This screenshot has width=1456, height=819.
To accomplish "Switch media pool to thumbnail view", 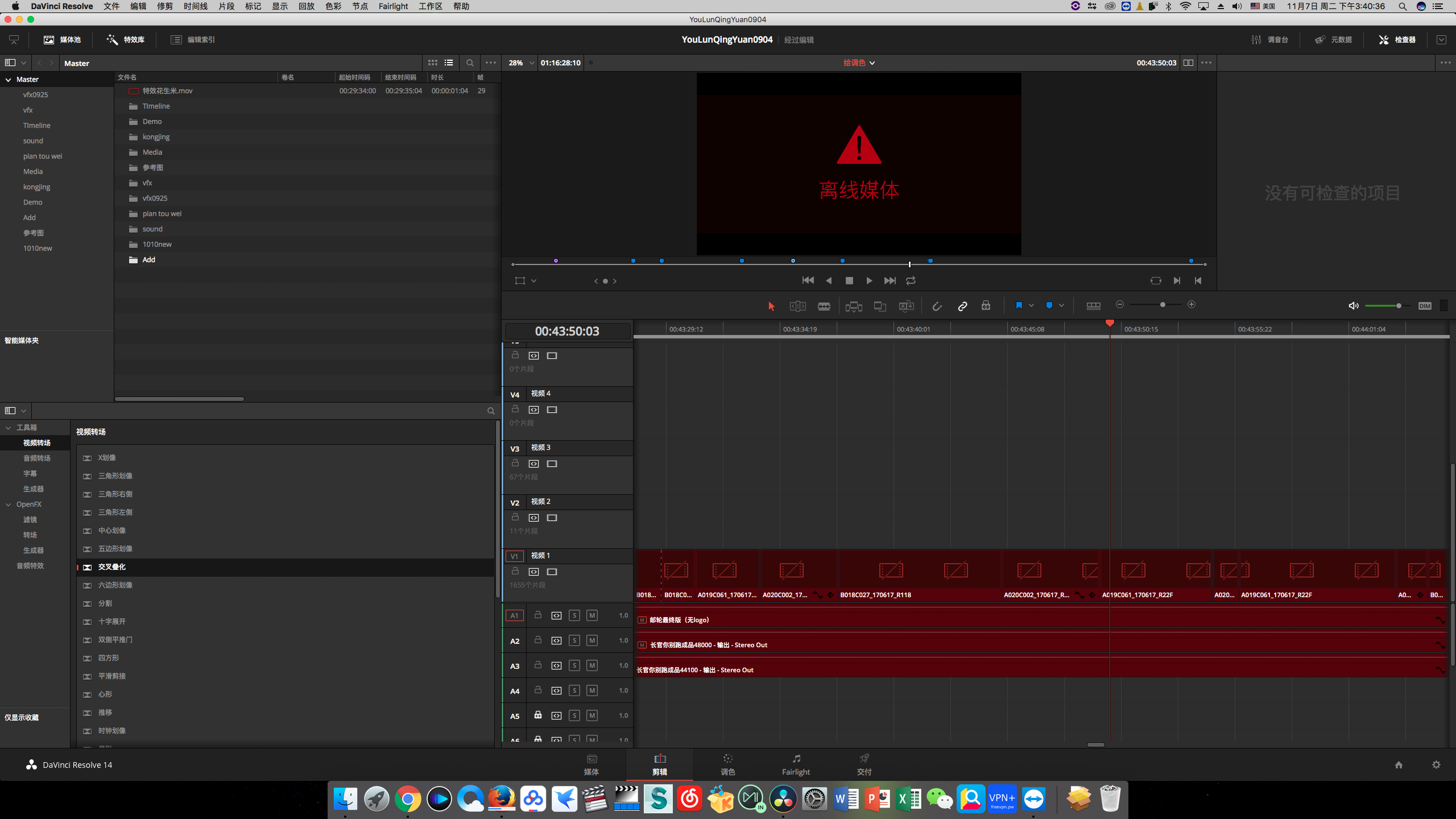I will (433, 63).
